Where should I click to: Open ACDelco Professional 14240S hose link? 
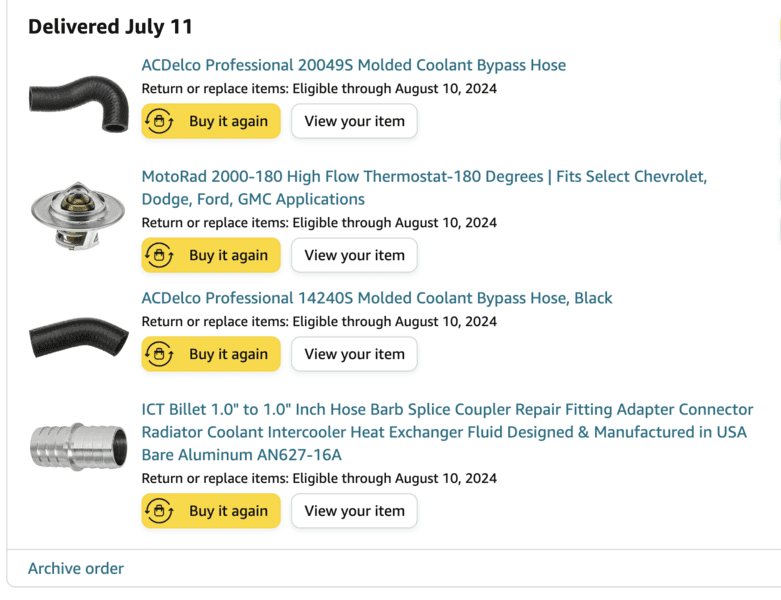[376, 298]
